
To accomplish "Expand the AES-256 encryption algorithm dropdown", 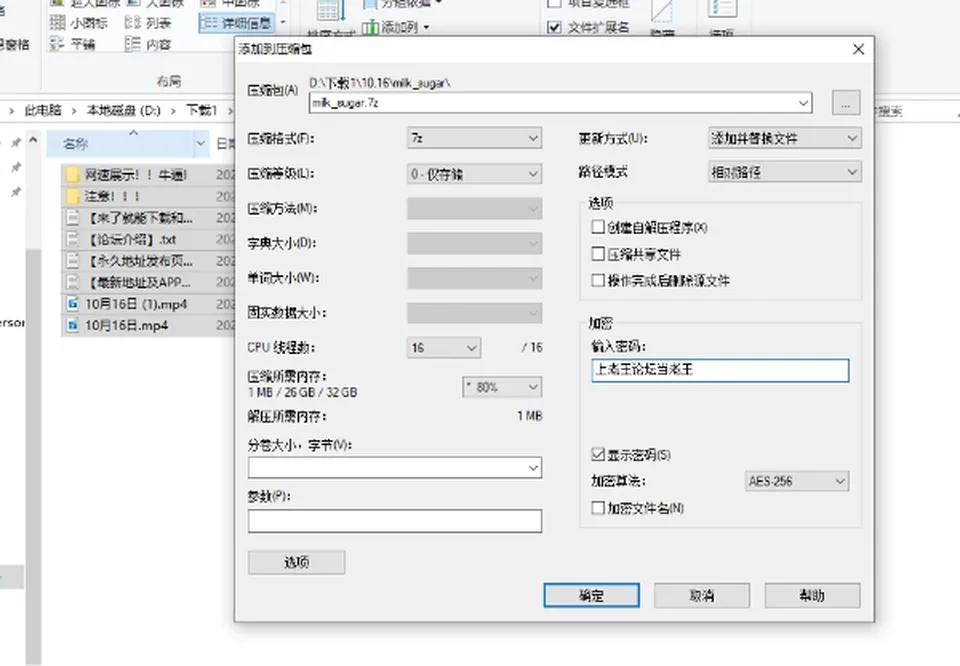I will (797, 481).
